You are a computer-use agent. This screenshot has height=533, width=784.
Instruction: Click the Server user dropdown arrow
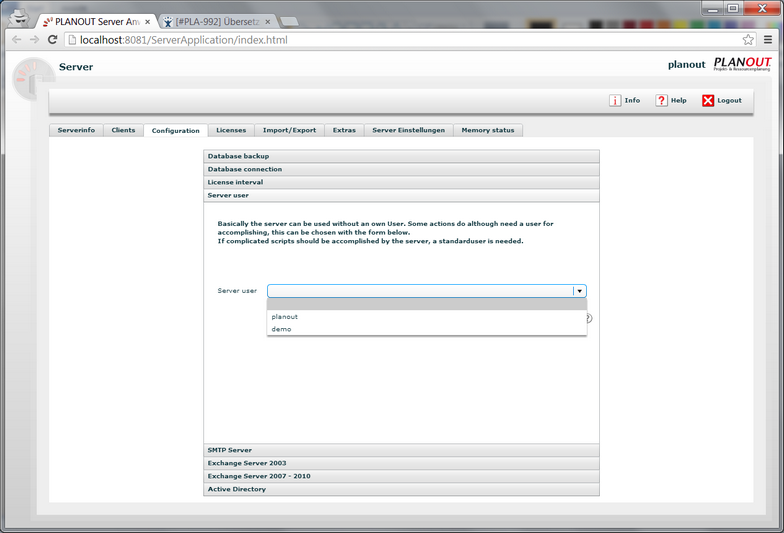[580, 291]
